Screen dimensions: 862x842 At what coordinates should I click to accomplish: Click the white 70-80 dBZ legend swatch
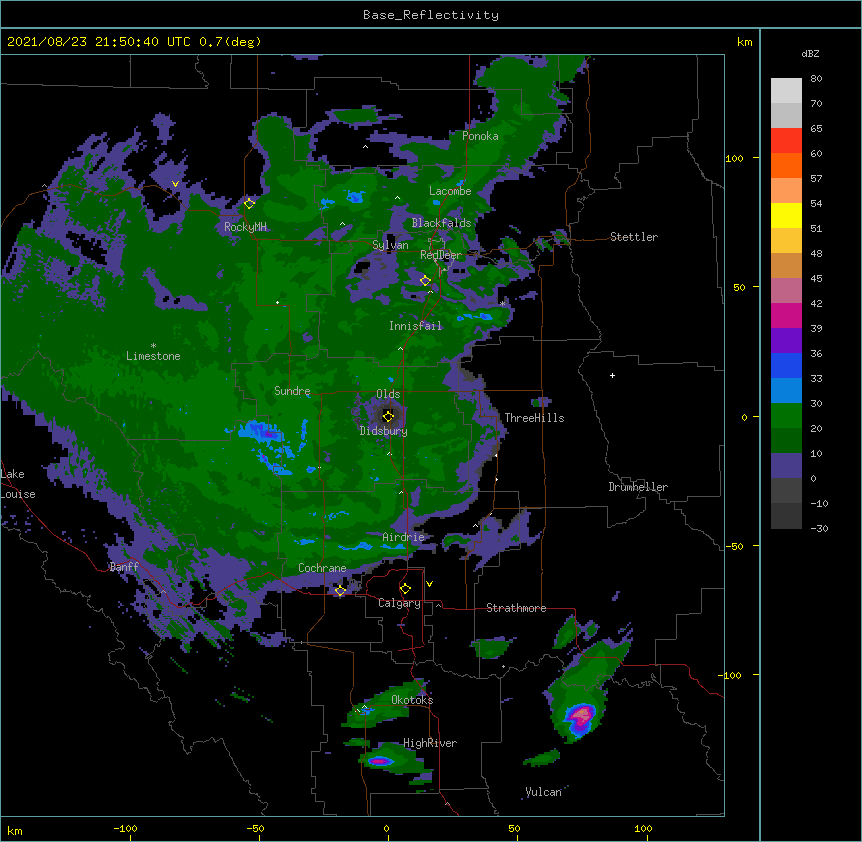[x=786, y=90]
